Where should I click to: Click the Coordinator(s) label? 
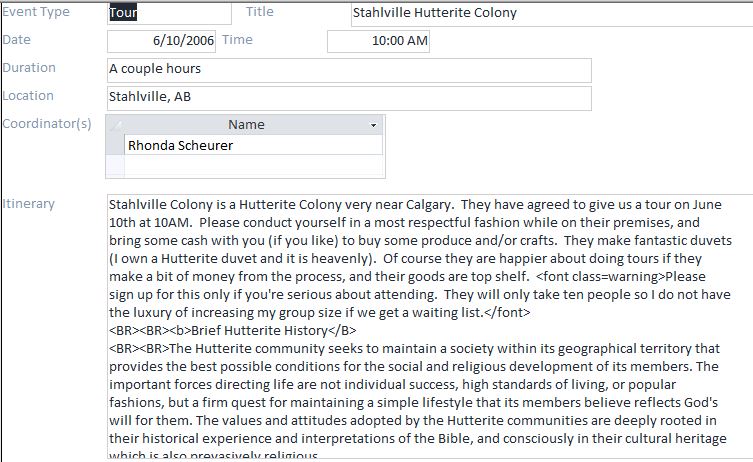pyautogui.click(x=46, y=124)
